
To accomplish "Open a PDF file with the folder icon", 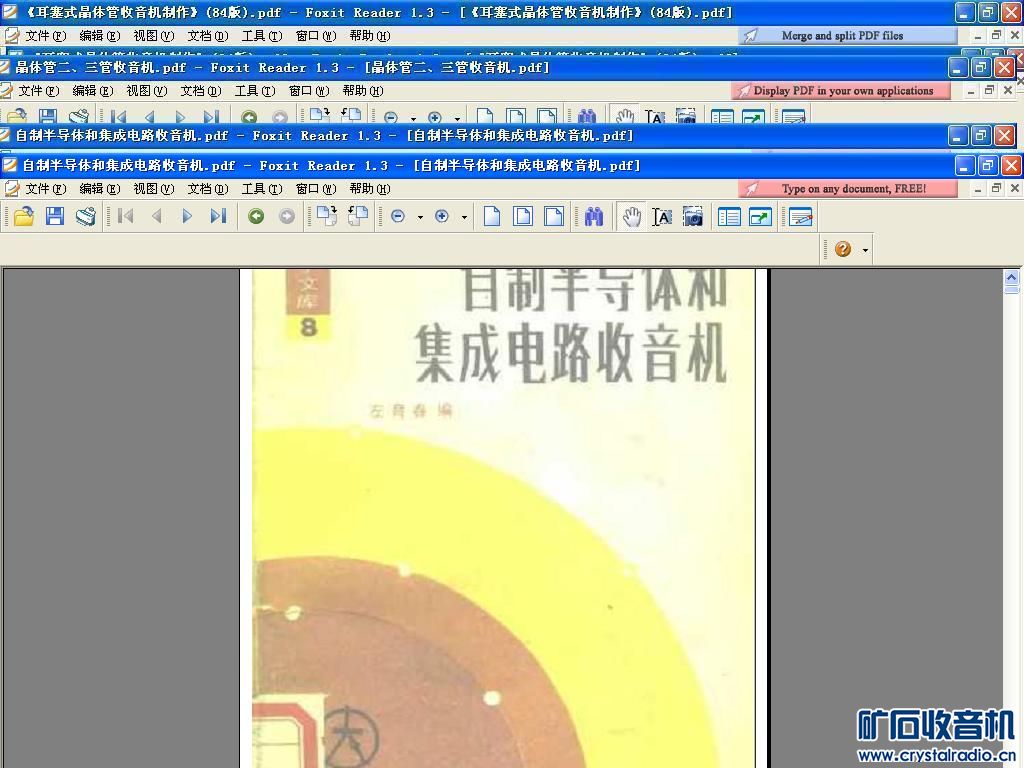I will click(x=24, y=216).
